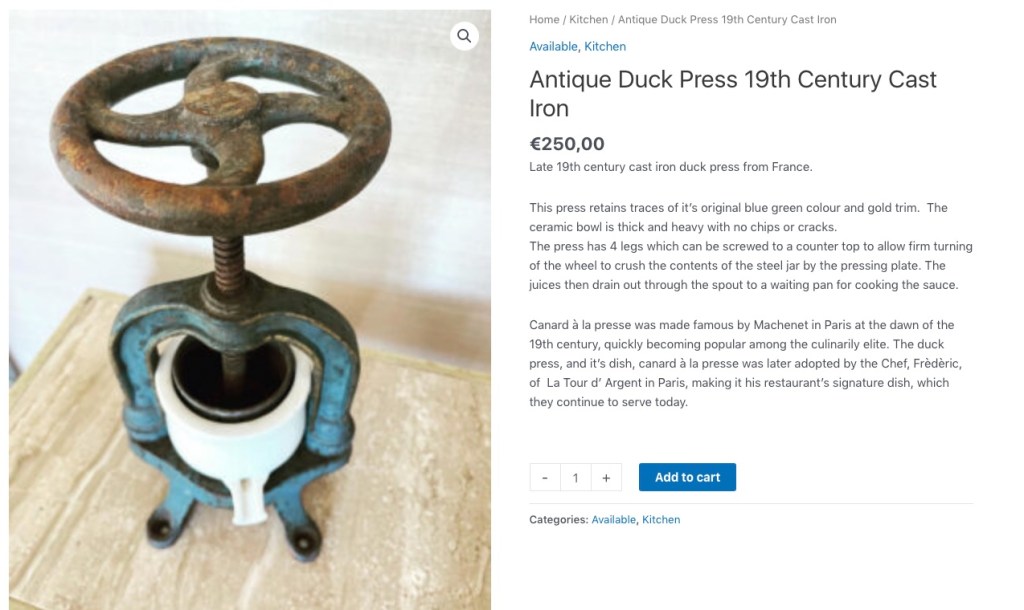Open Available beside the Categories label
This screenshot has width=1024, height=610.
[613, 520]
